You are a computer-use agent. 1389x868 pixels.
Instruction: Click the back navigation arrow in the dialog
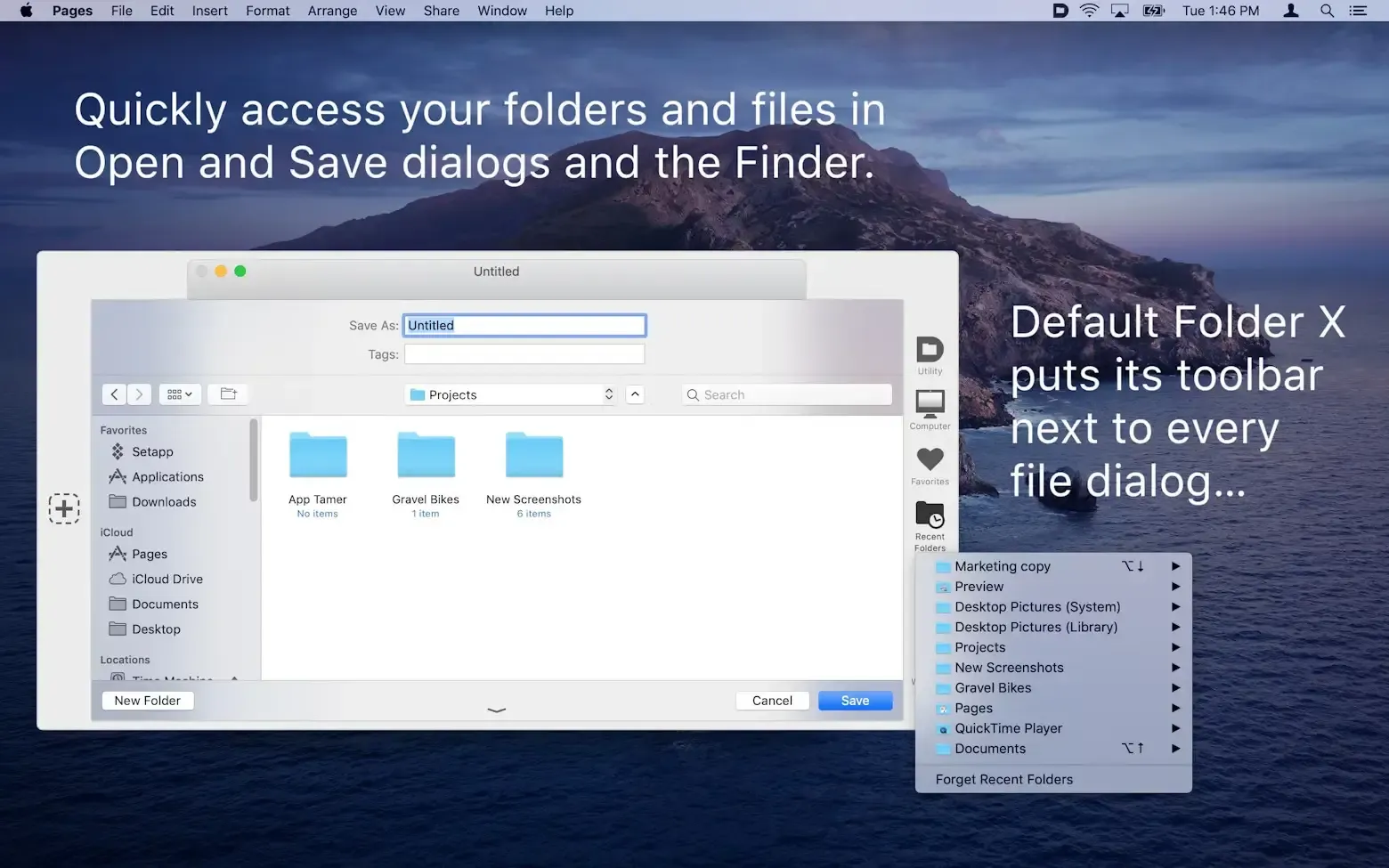115,393
